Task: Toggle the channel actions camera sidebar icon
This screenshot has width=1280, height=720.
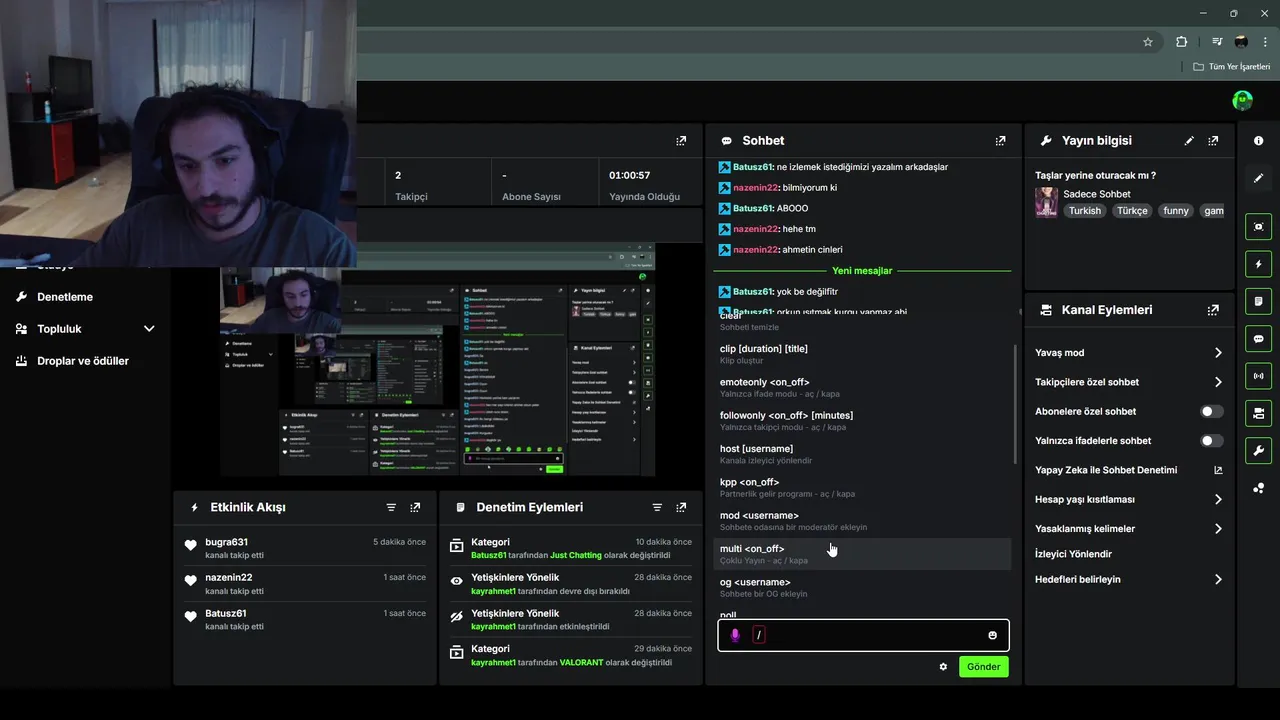Action: (x=1258, y=413)
